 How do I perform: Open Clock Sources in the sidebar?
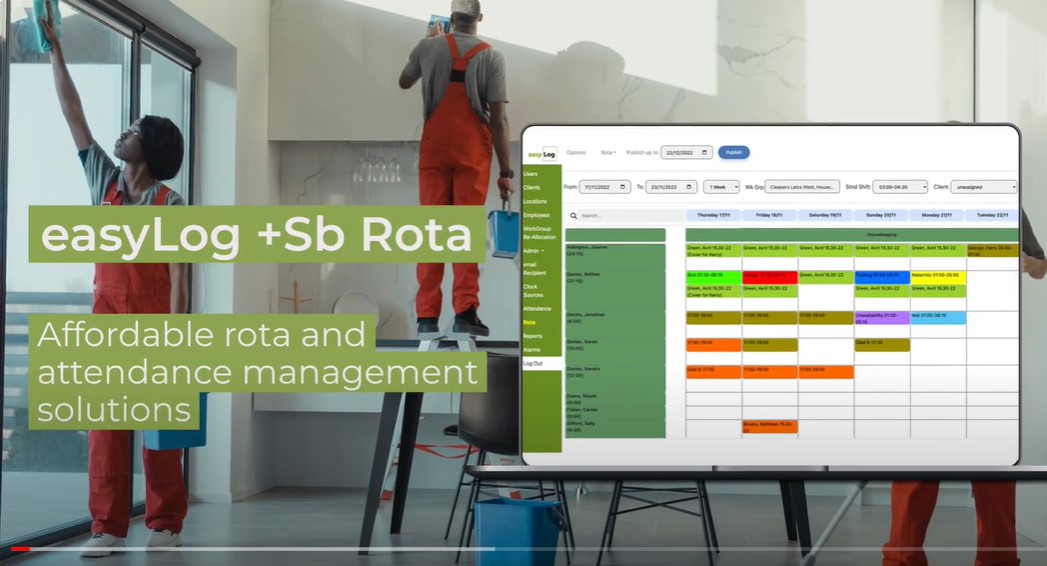tap(534, 290)
